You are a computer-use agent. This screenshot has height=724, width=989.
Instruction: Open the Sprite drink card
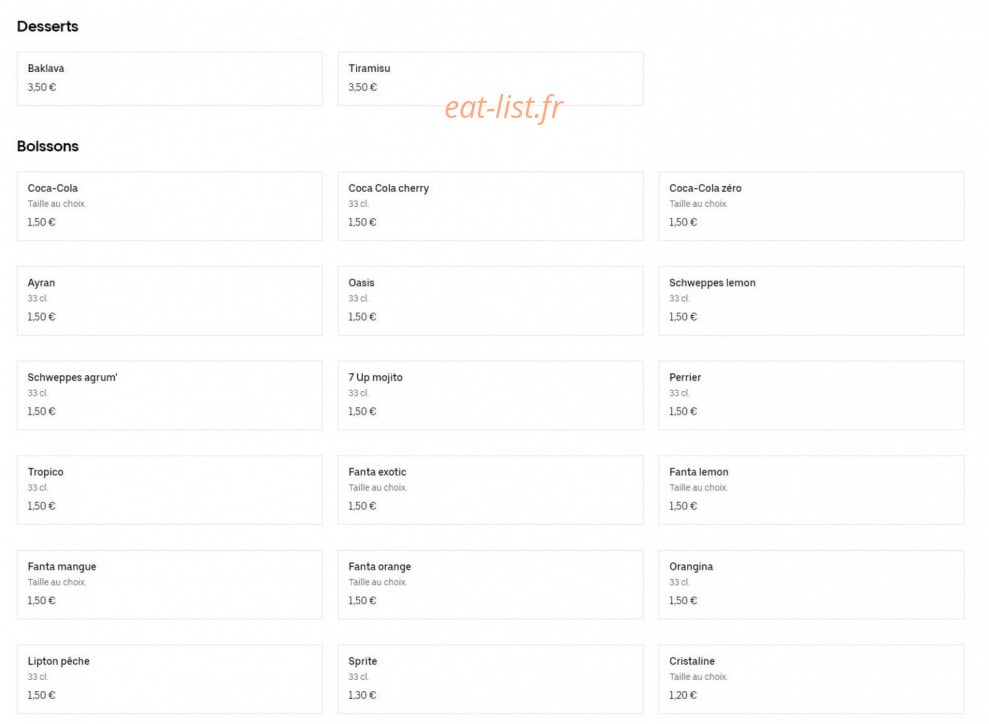click(491, 679)
